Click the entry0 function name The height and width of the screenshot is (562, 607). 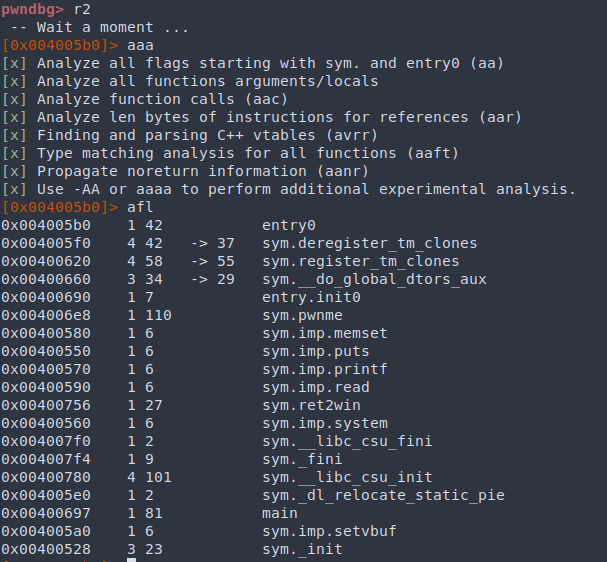pos(287,225)
